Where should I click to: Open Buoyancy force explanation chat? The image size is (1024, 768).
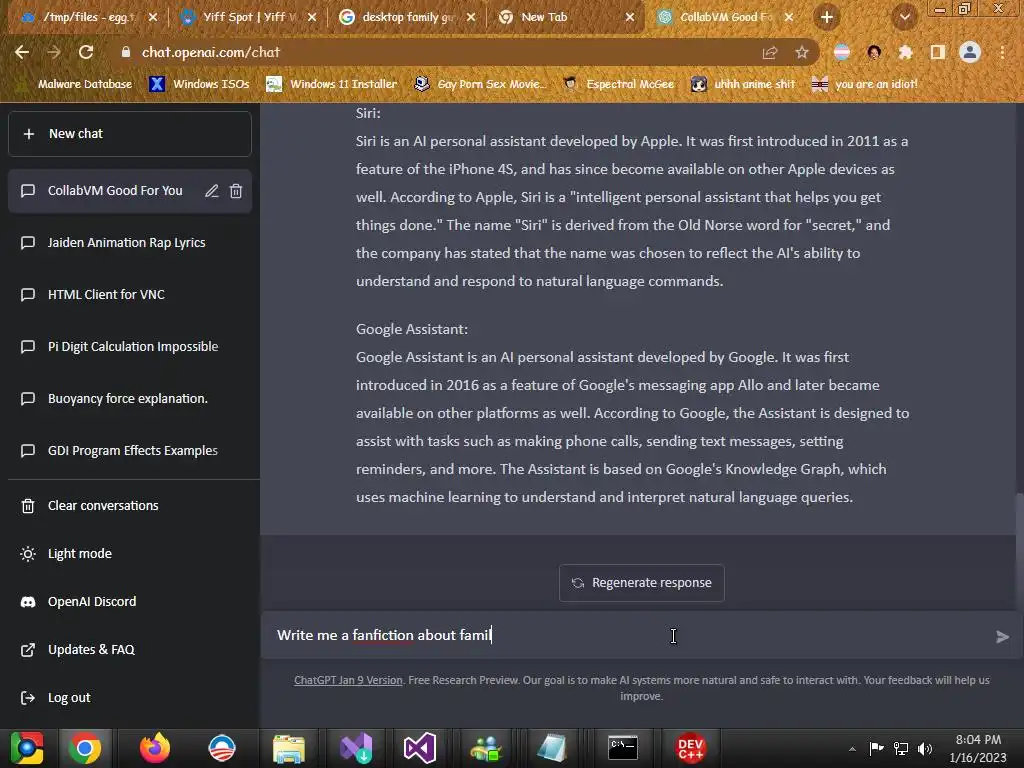tap(131, 399)
